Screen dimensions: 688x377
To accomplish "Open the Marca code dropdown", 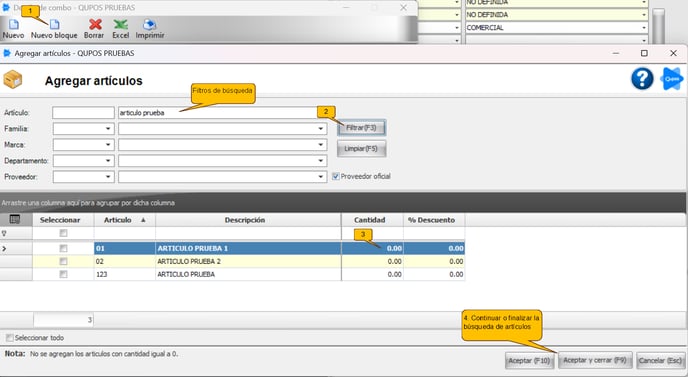I will click(x=108, y=145).
